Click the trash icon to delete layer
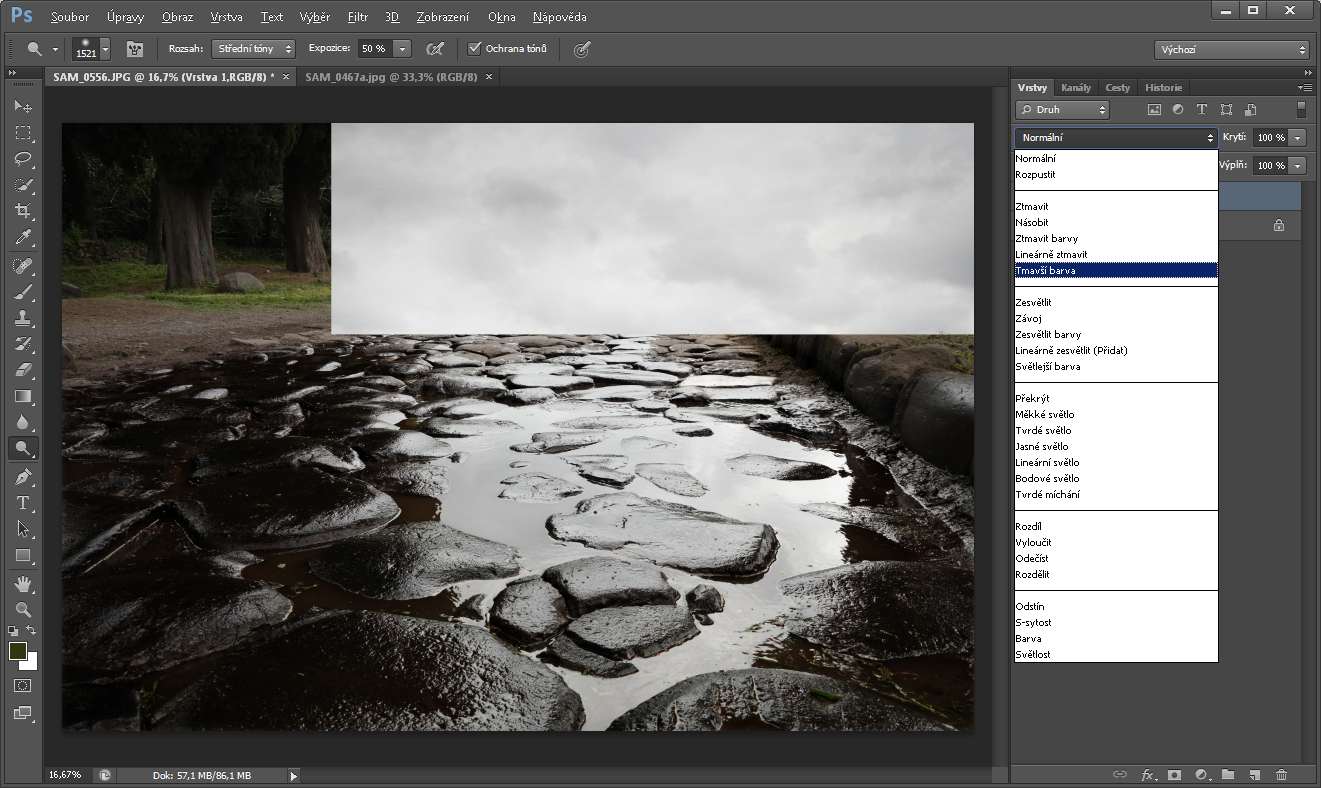The width and height of the screenshot is (1321, 788). click(x=1281, y=775)
